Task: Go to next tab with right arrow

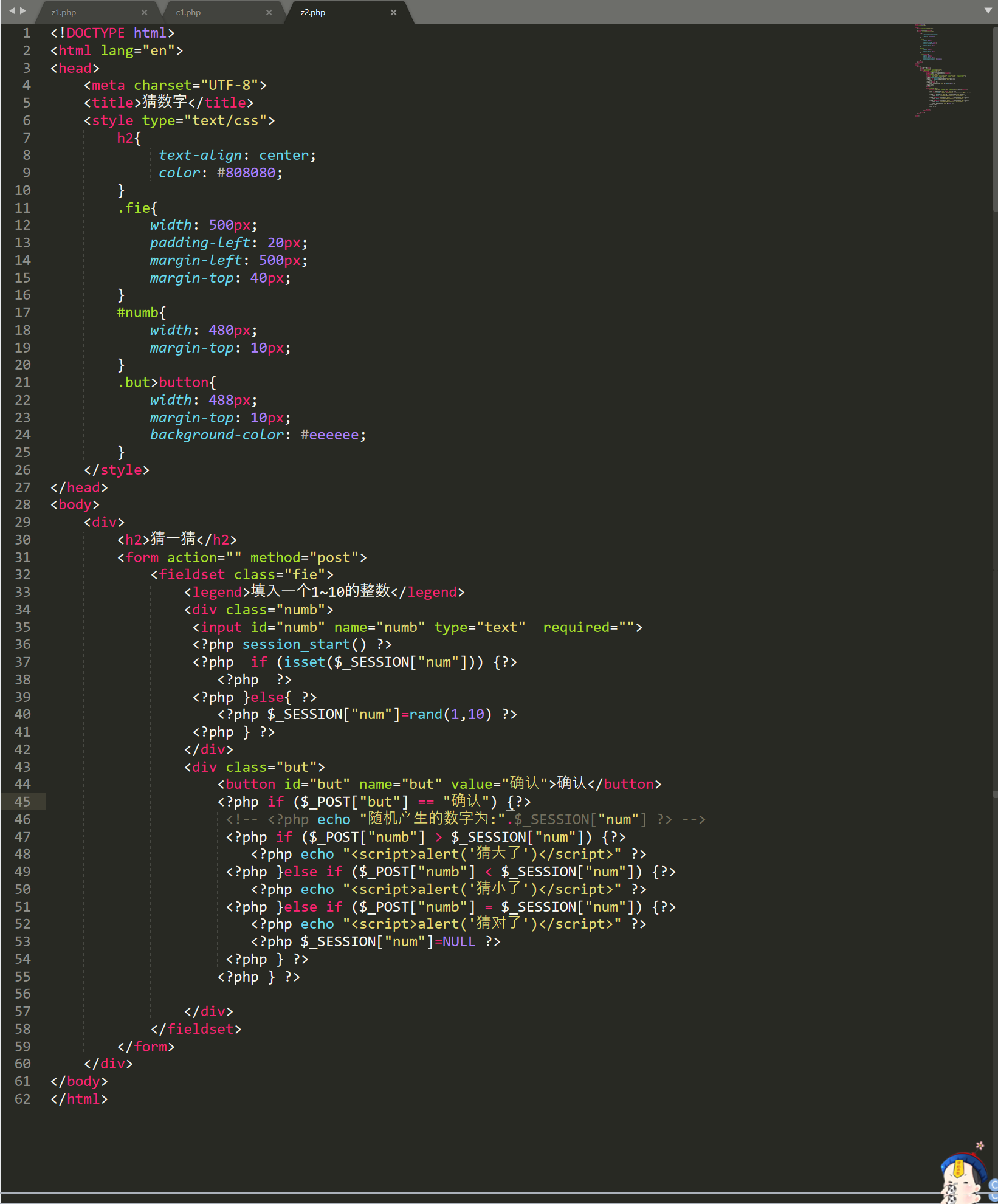Action: pyautogui.click(x=23, y=10)
